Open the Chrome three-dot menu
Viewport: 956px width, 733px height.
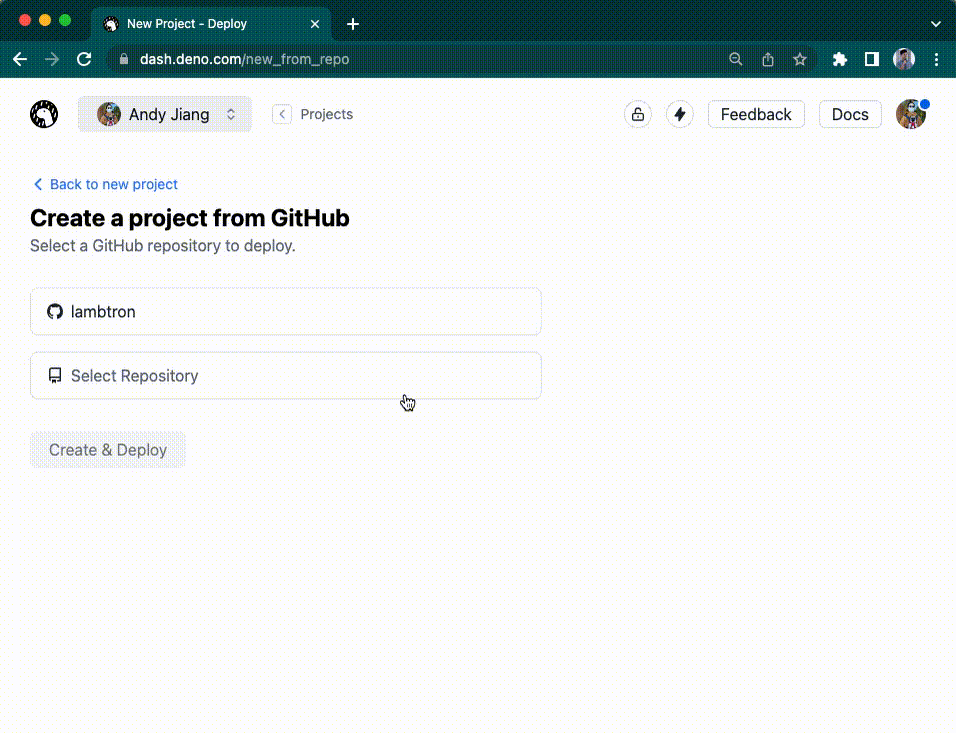936,59
